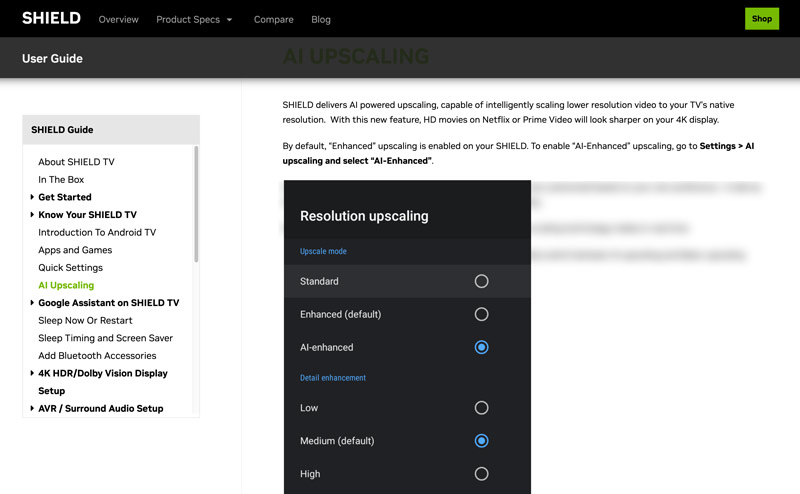Expand 4K HDR/Dolby Vision Display Setup arrow
The width and height of the screenshot is (800, 494).
[x=32, y=373]
